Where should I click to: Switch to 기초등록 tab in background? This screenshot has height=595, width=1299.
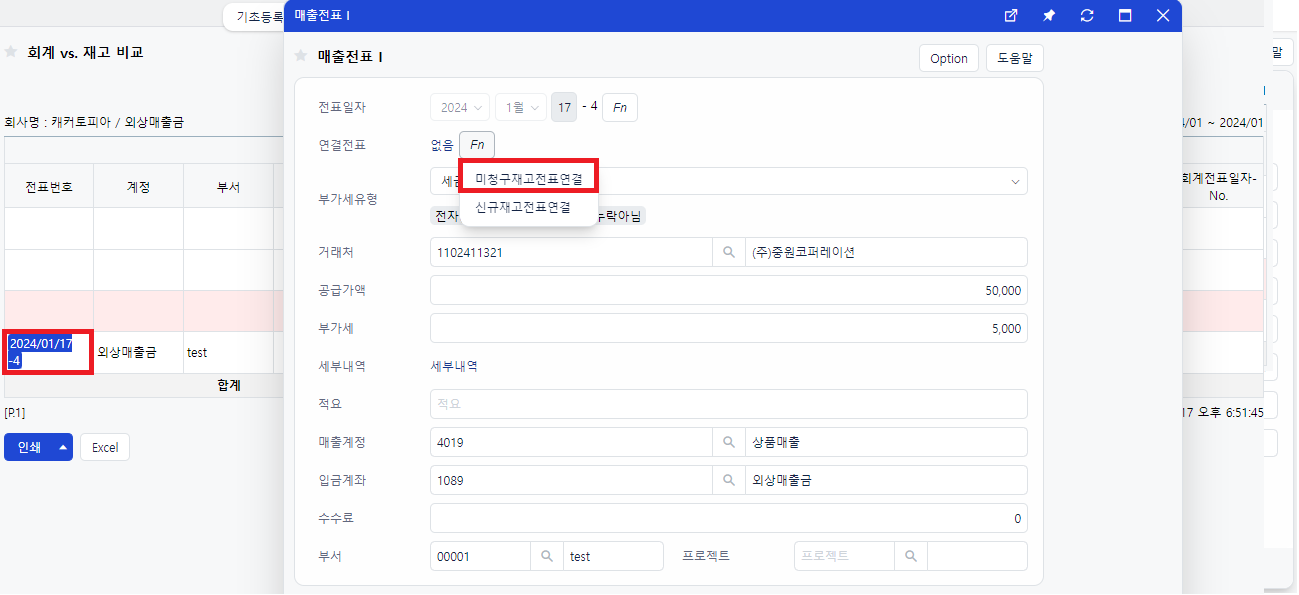(x=259, y=17)
